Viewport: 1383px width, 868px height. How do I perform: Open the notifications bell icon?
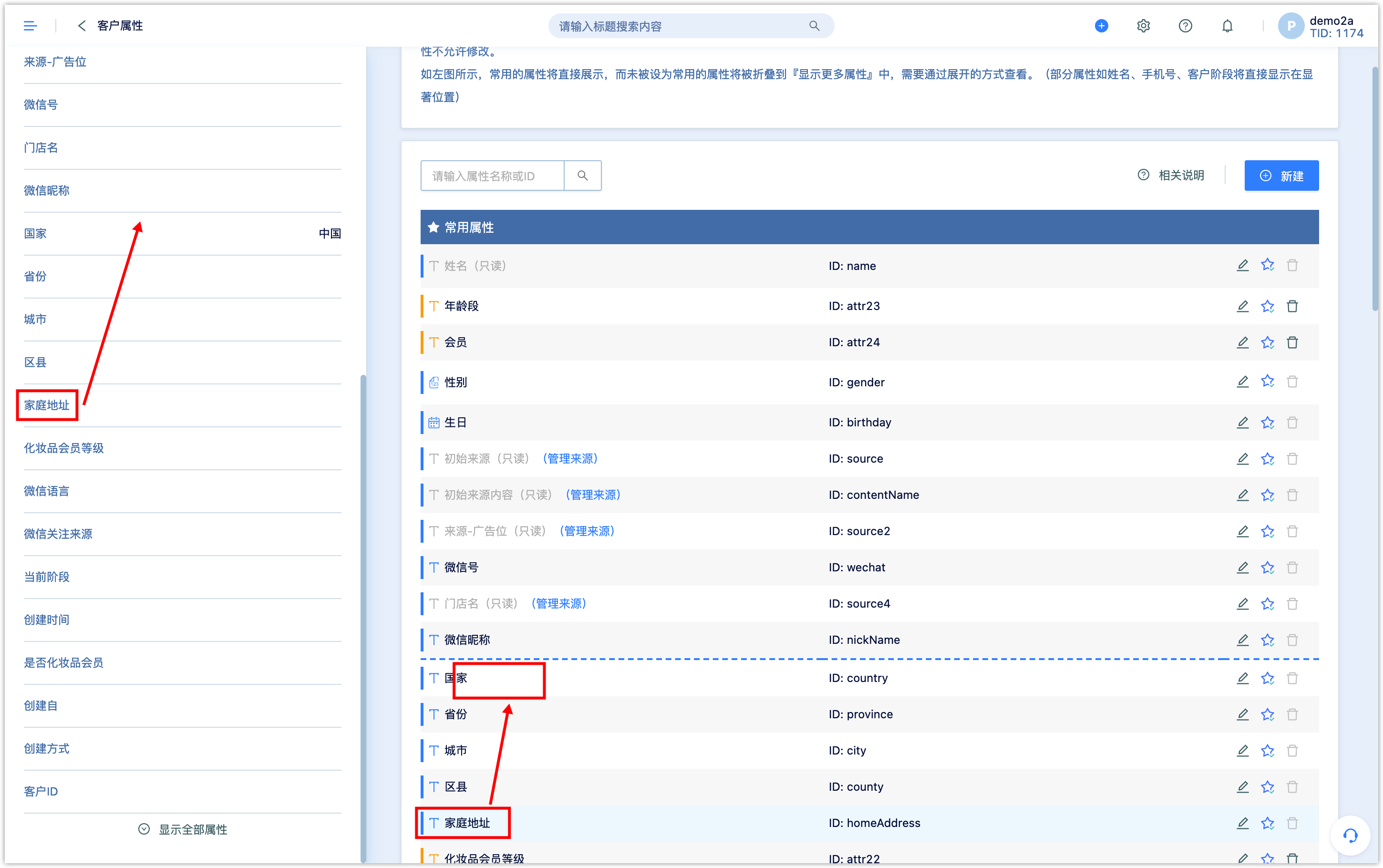tap(1227, 26)
